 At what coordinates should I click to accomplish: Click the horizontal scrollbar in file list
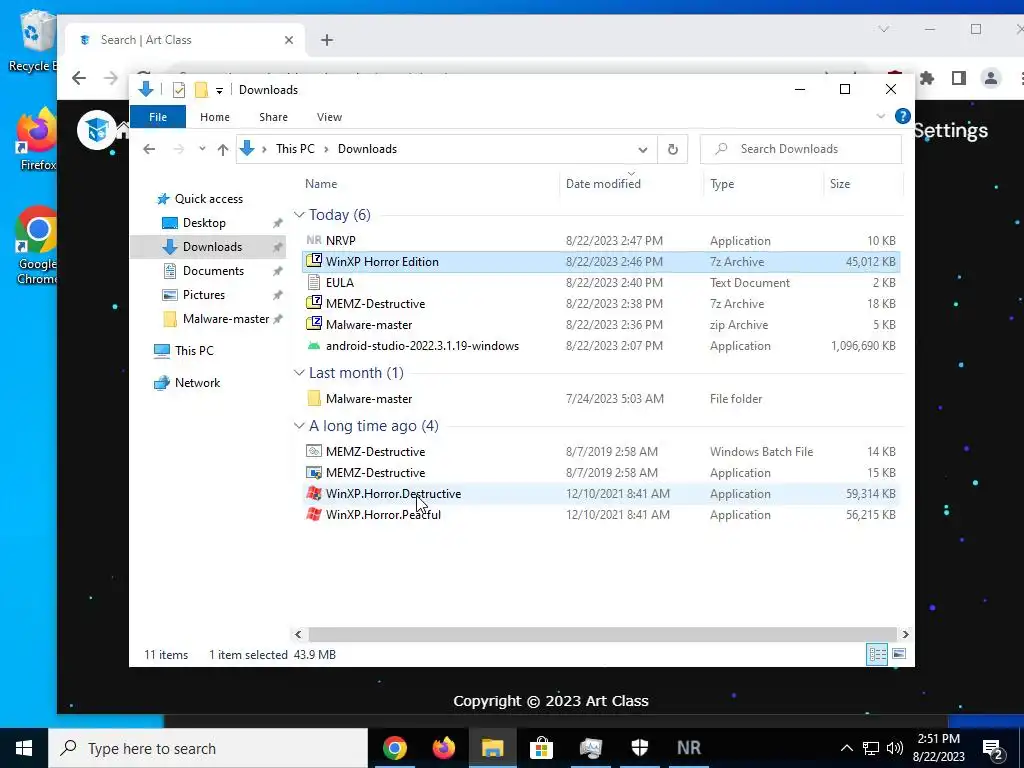(601, 634)
